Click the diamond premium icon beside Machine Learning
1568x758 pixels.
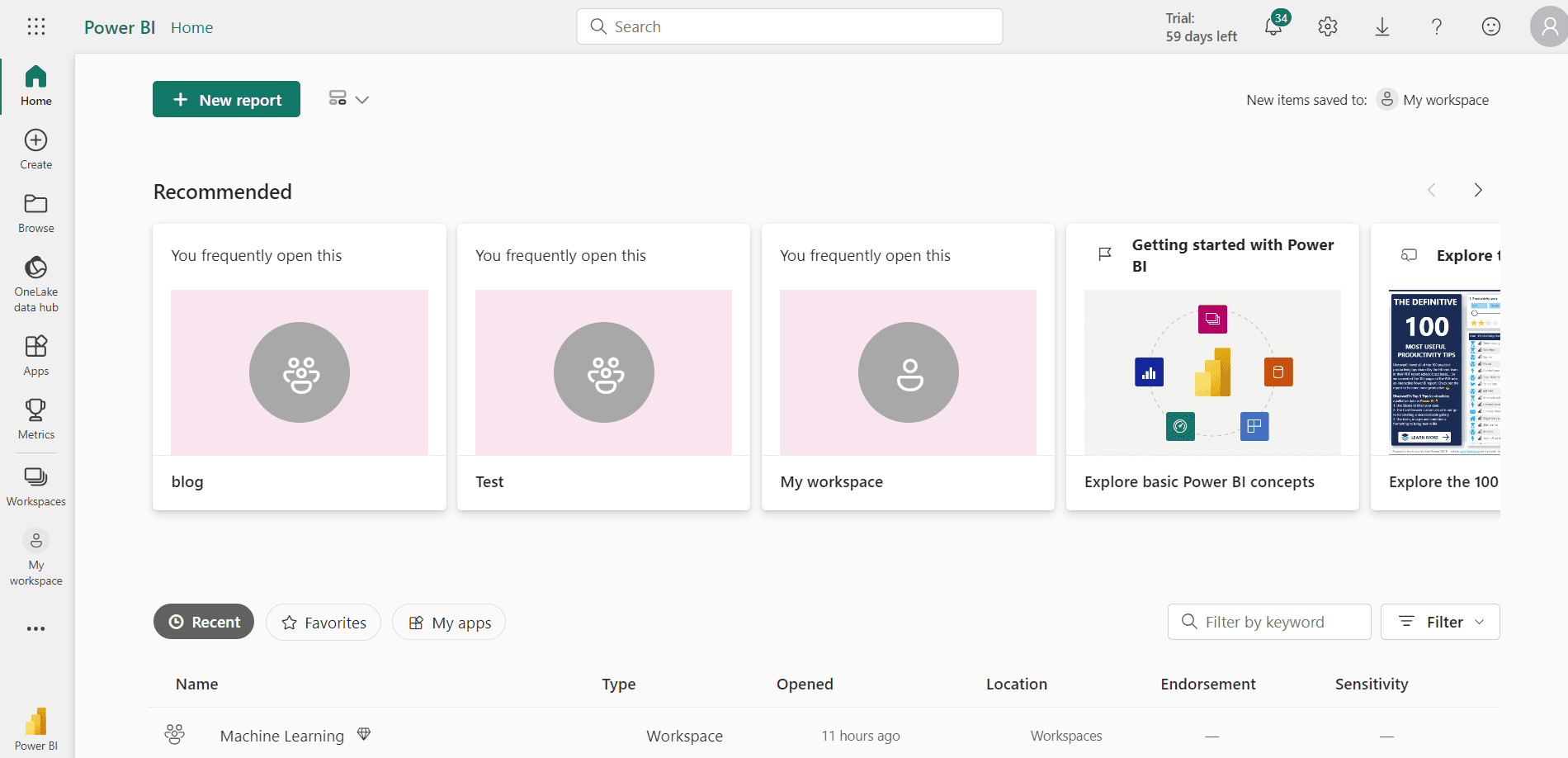pos(364,734)
